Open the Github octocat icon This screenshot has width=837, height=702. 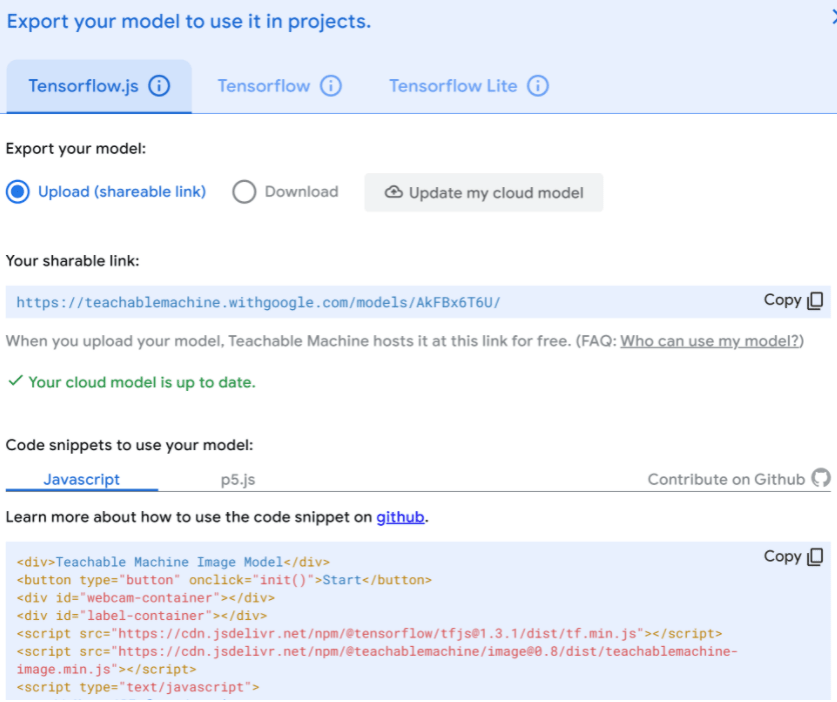[821, 478]
